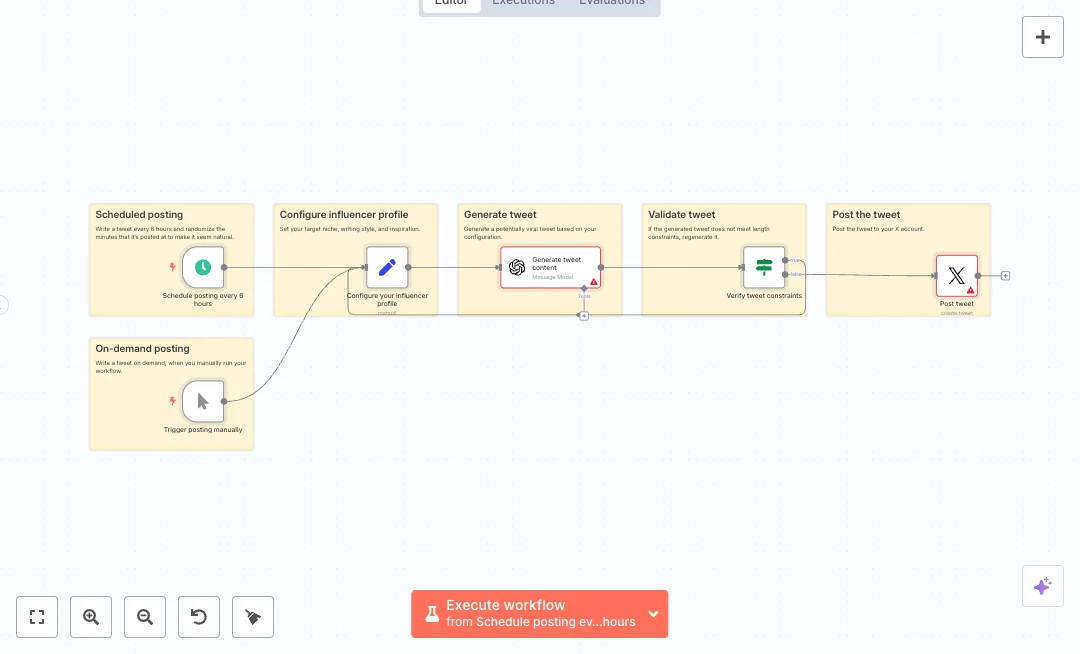Open the AI assistant sparkle button
Viewport: 1080px width, 654px height.
coord(1042,586)
